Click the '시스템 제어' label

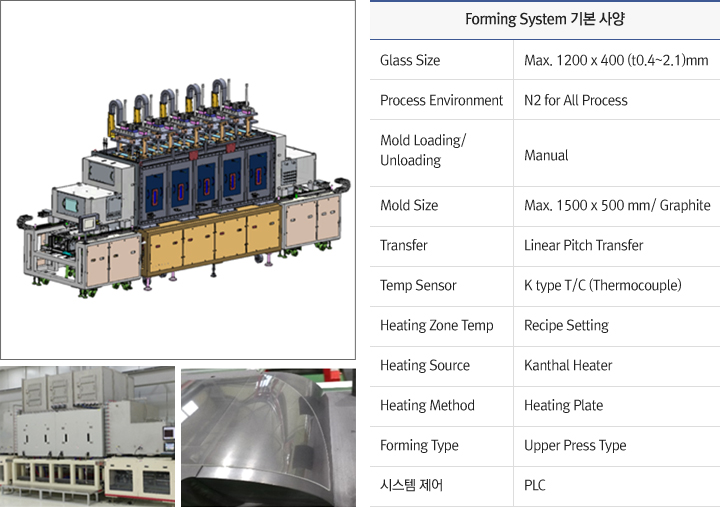point(411,485)
